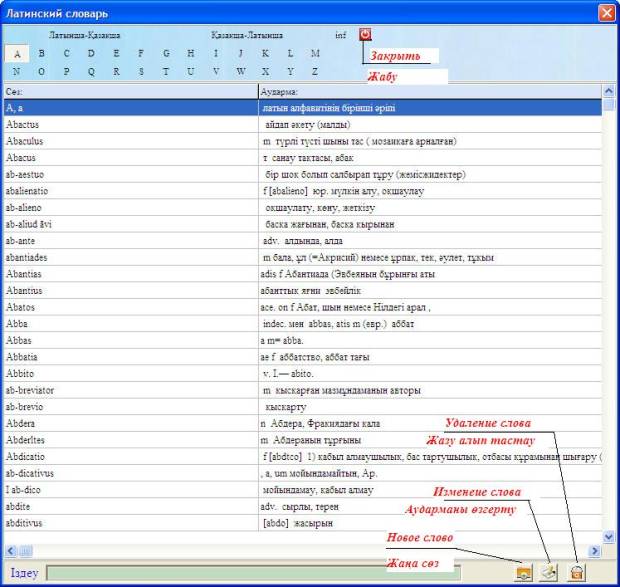Click in the Іздеу search field
This screenshot has height=587, width=620.
[x=250, y=573]
